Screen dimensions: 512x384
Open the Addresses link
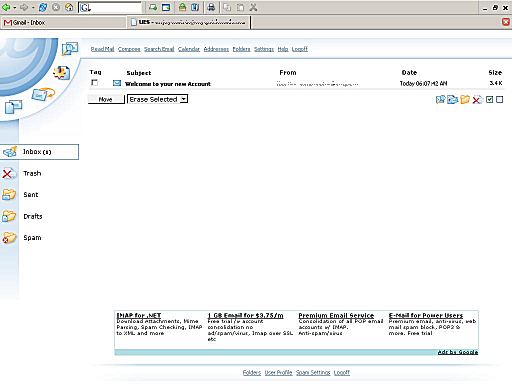pyautogui.click(x=216, y=49)
